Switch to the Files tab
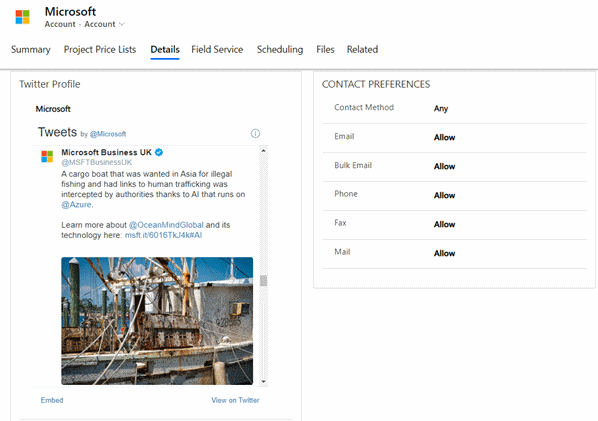Image resolution: width=598 pixels, height=421 pixels. 325,50
